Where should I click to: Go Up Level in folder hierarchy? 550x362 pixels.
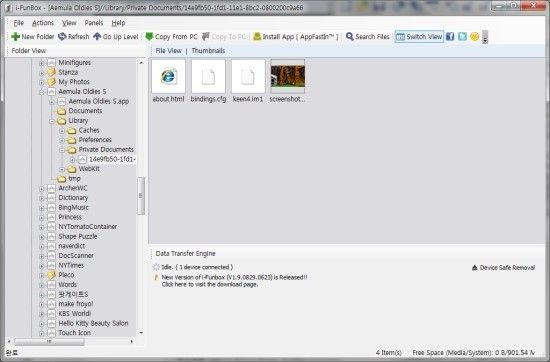tap(115, 36)
